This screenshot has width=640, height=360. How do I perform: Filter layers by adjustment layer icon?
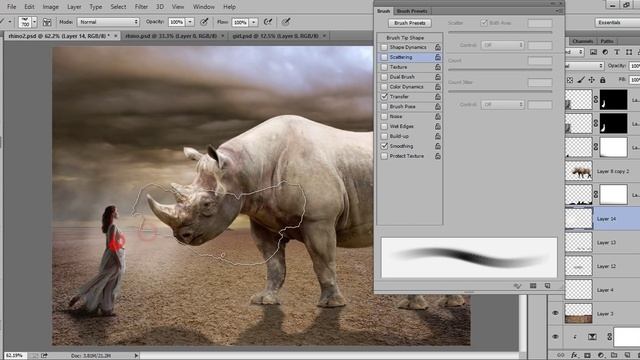(x=605, y=52)
